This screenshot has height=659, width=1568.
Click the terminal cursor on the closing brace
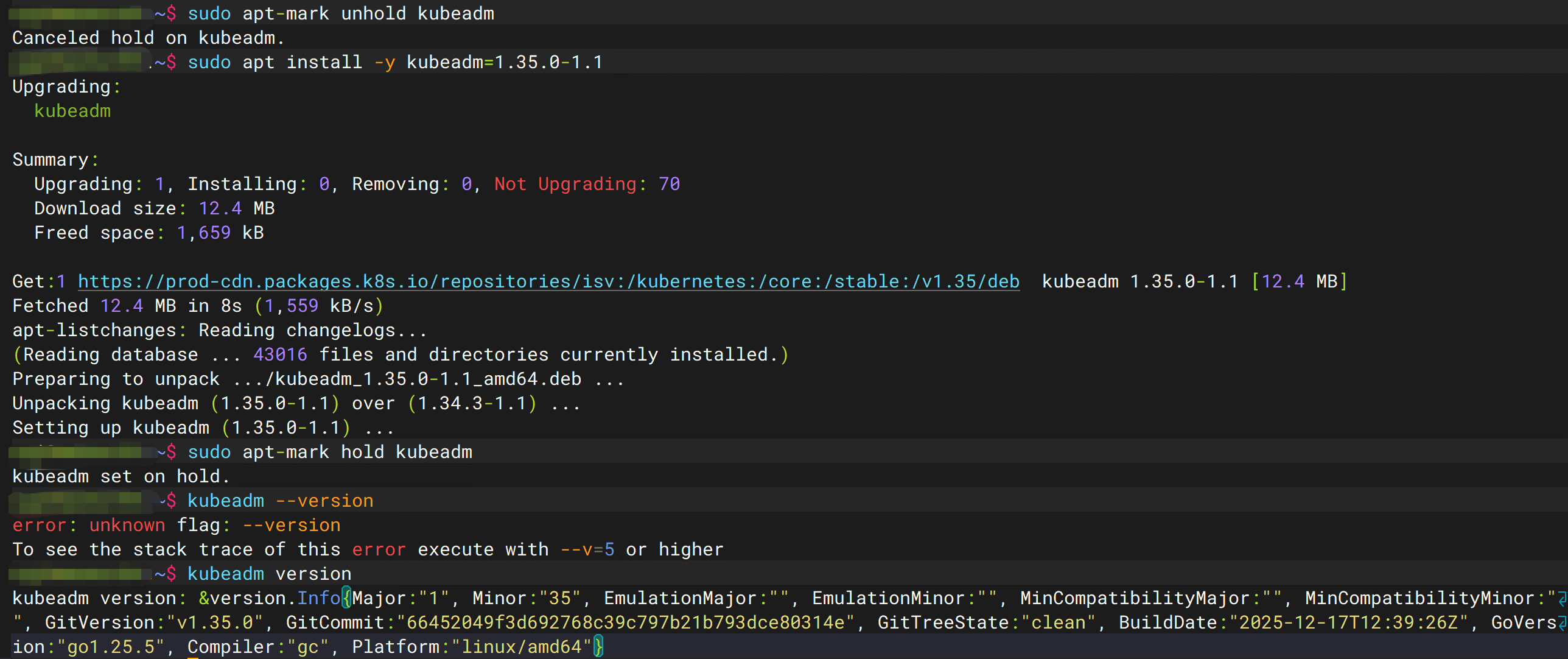point(598,647)
